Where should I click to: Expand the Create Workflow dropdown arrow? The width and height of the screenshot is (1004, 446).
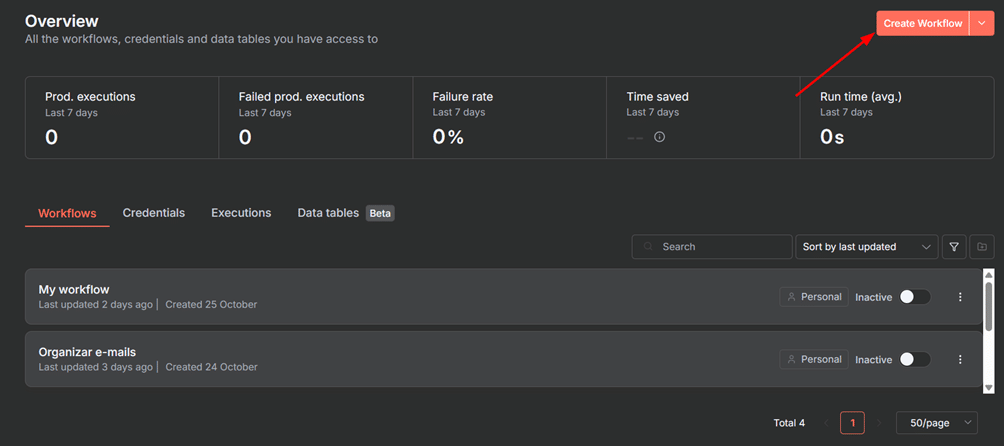[982, 24]
